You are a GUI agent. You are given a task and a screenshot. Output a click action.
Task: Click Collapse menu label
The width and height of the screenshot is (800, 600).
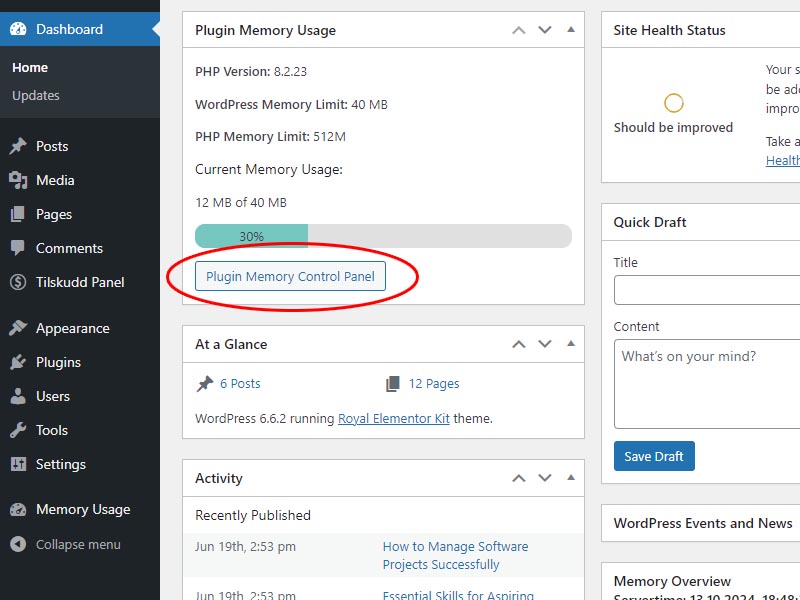(x=78, y=544)
